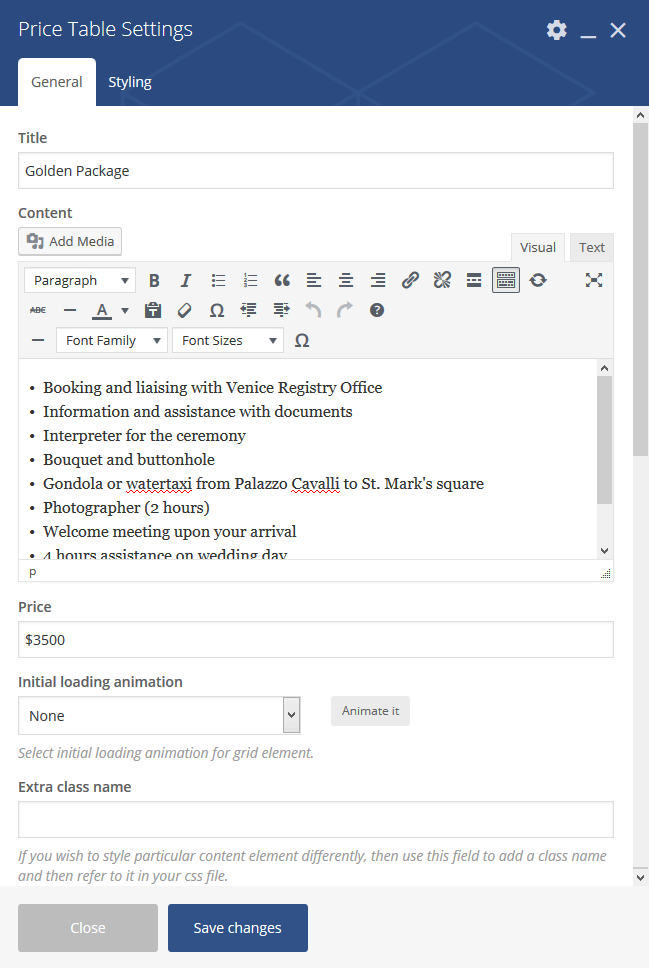The height and width of the screenshot is (968, 649).
Task: Open keyboard shortcuts help icon
Action: pyautogui.click(x=377, y=311)
